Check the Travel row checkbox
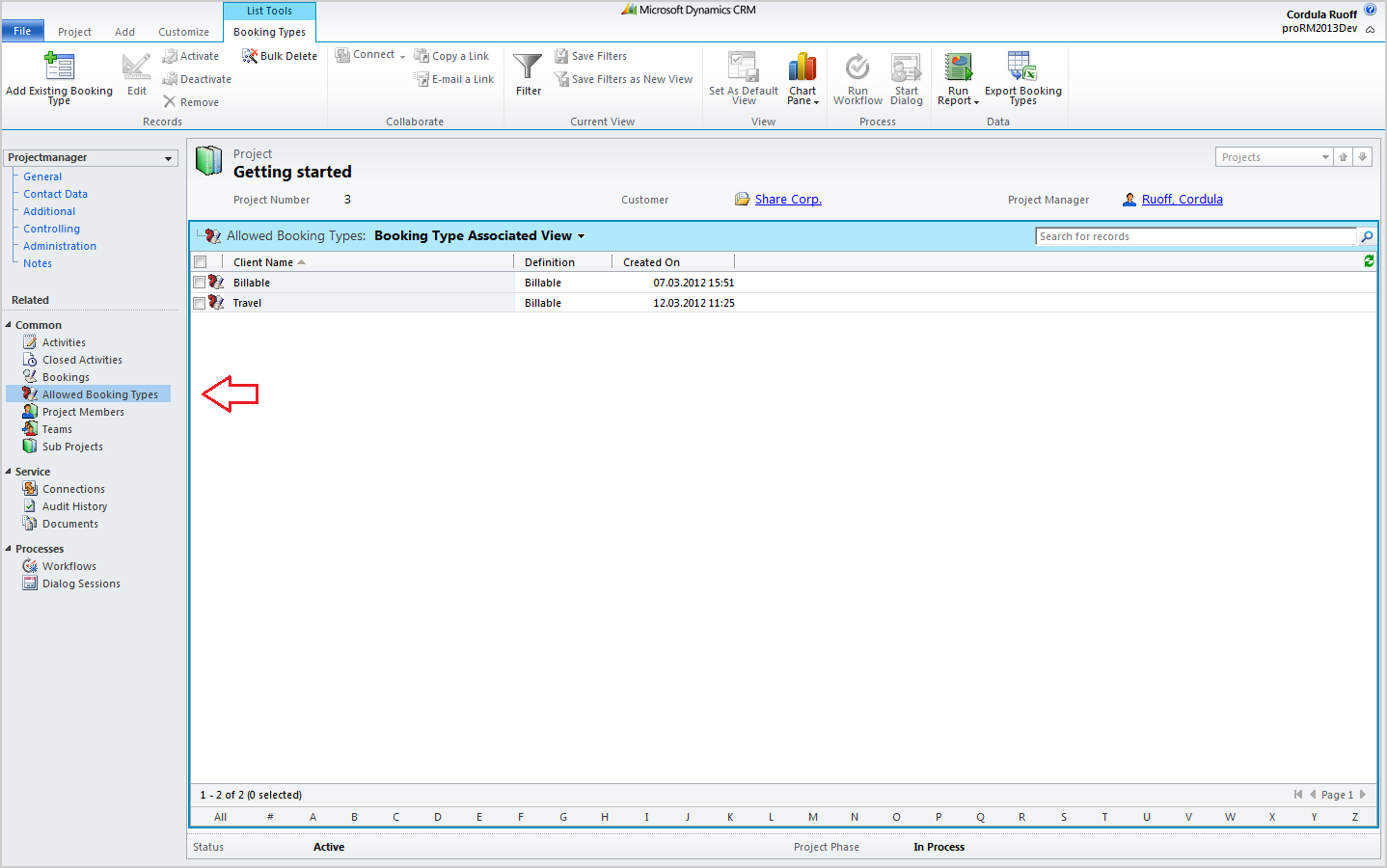This screenshot has width=1387, height=868. click(200, 303)
